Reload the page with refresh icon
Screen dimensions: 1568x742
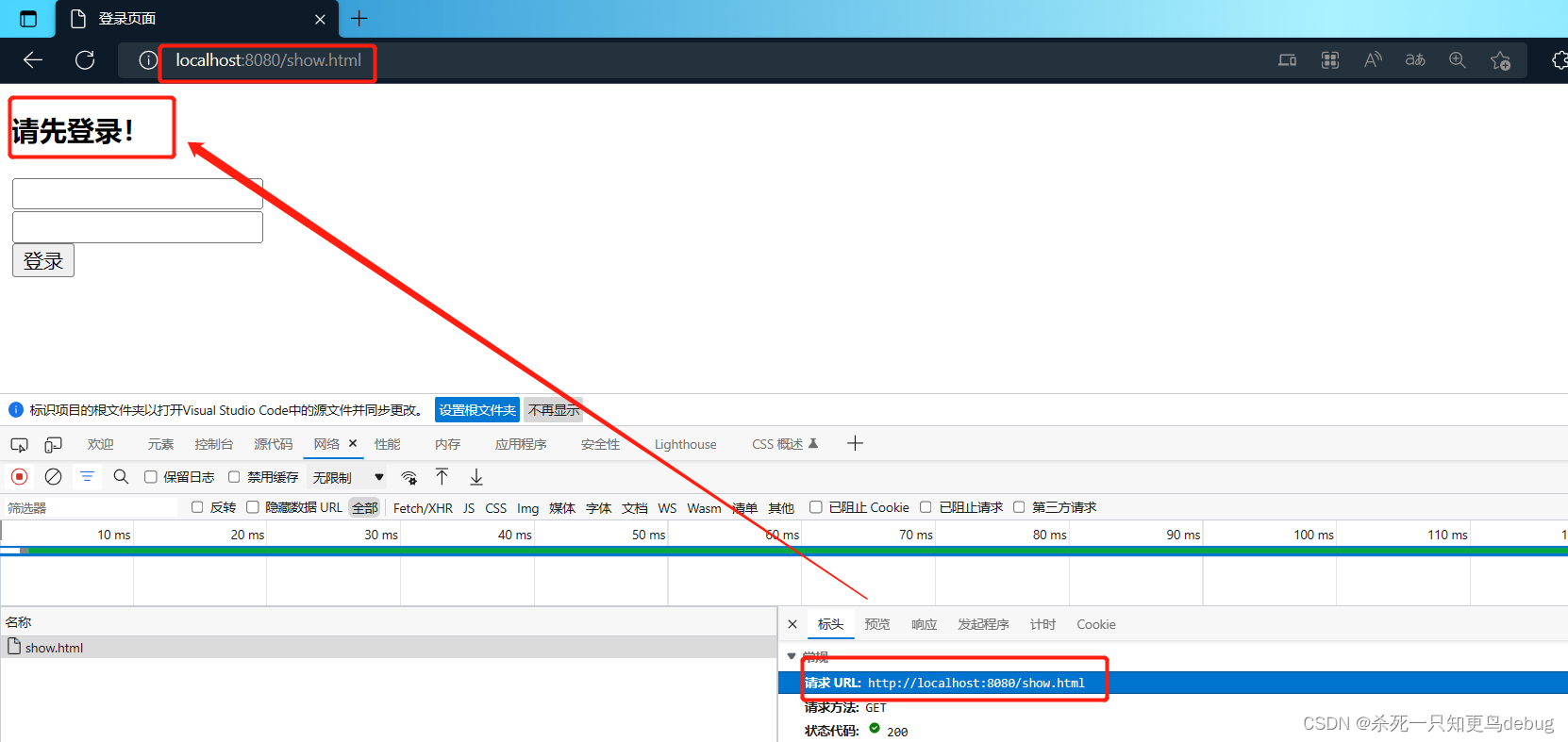85,60
